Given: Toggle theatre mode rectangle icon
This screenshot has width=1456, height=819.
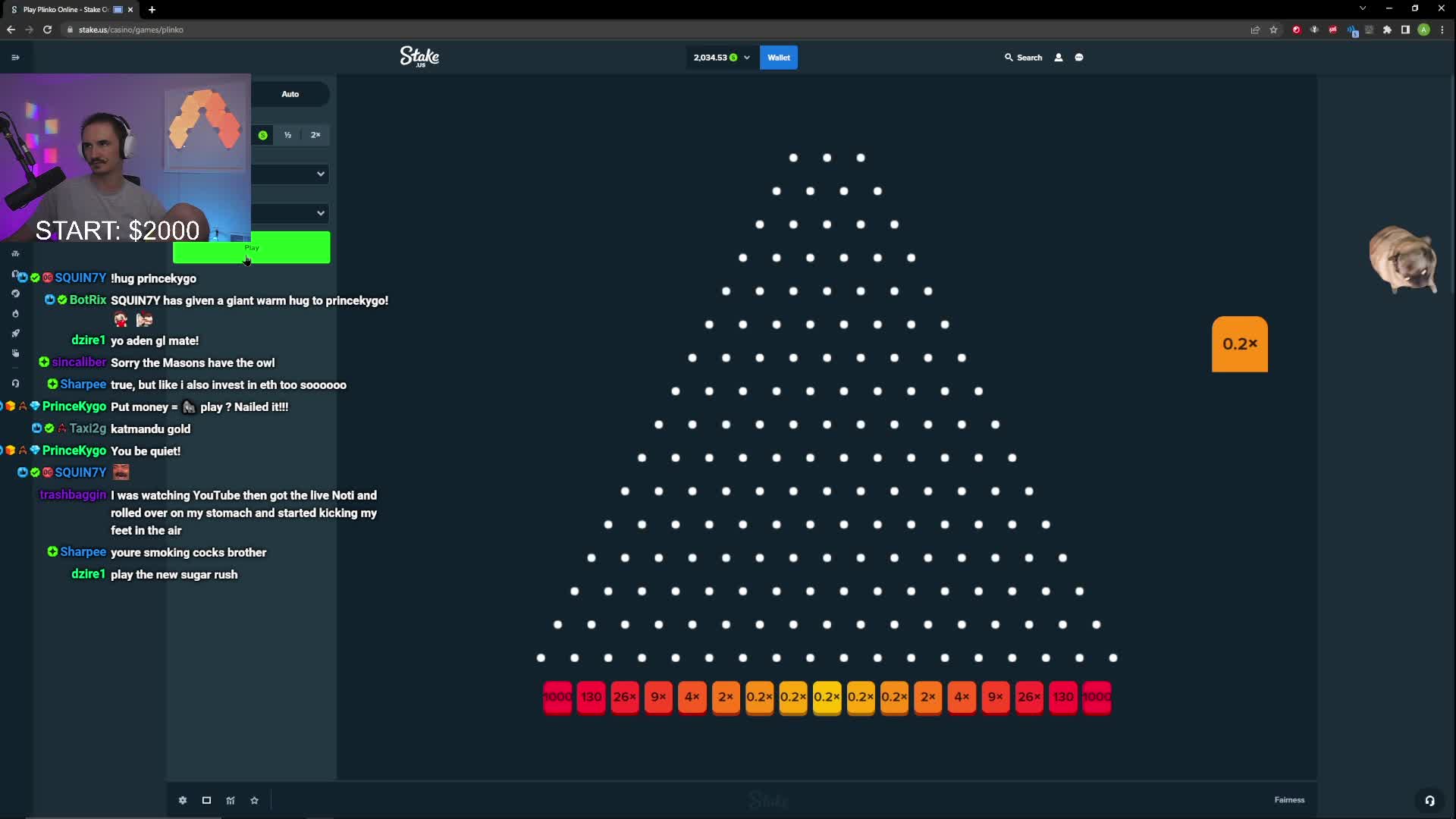Looking at the screenshot, I should [x=206, y=800].
